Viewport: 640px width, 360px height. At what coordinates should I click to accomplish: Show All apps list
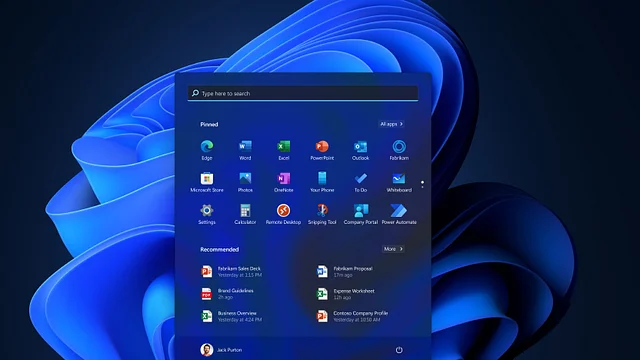(x=391, y=124)
